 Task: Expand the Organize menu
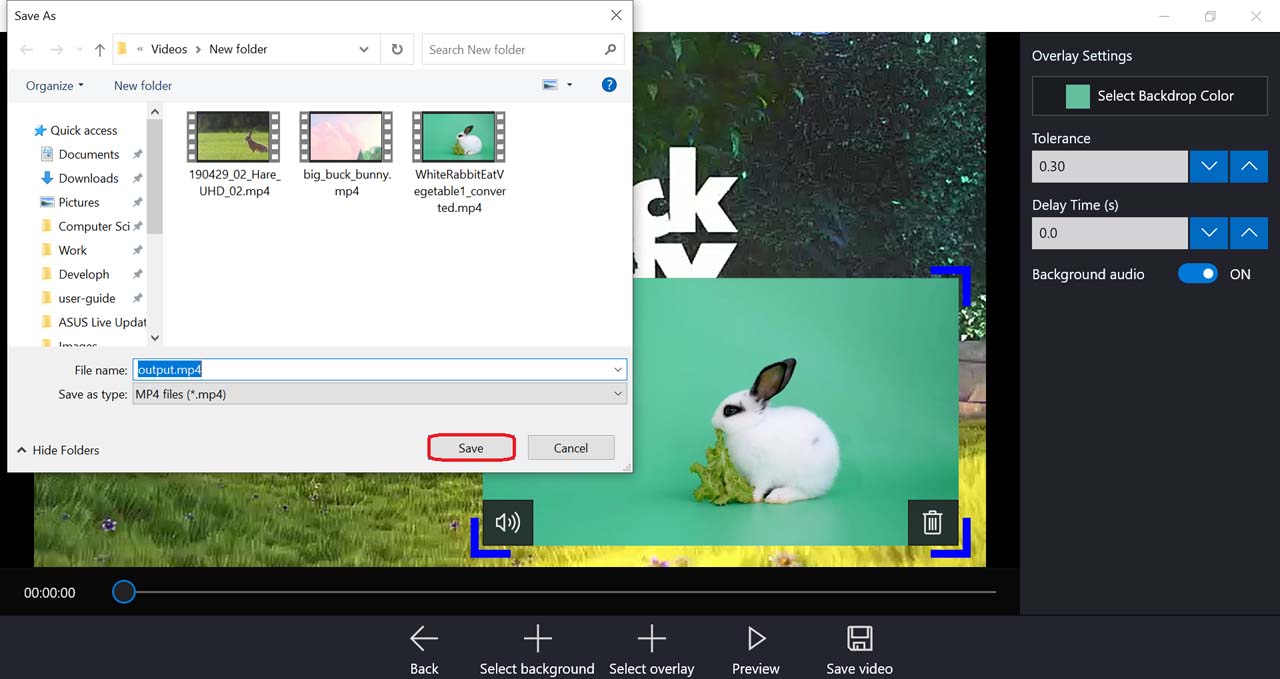(x=55, y=86)
